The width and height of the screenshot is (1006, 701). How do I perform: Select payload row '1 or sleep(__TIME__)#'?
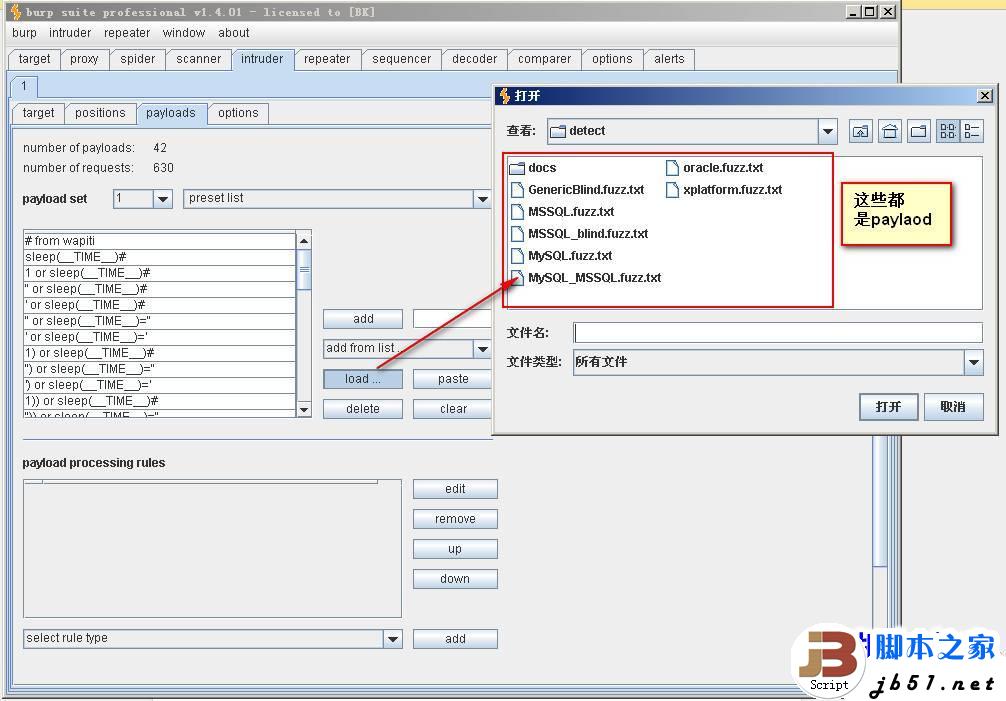pos(159,273)
